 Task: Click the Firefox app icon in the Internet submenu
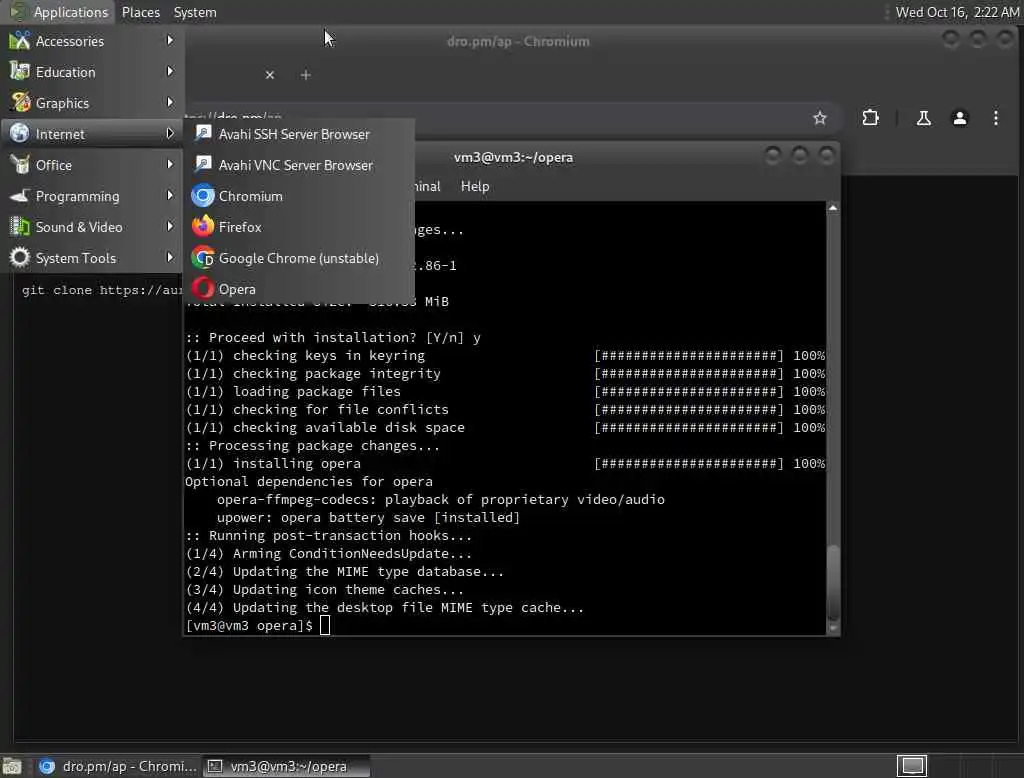point(203,227)
